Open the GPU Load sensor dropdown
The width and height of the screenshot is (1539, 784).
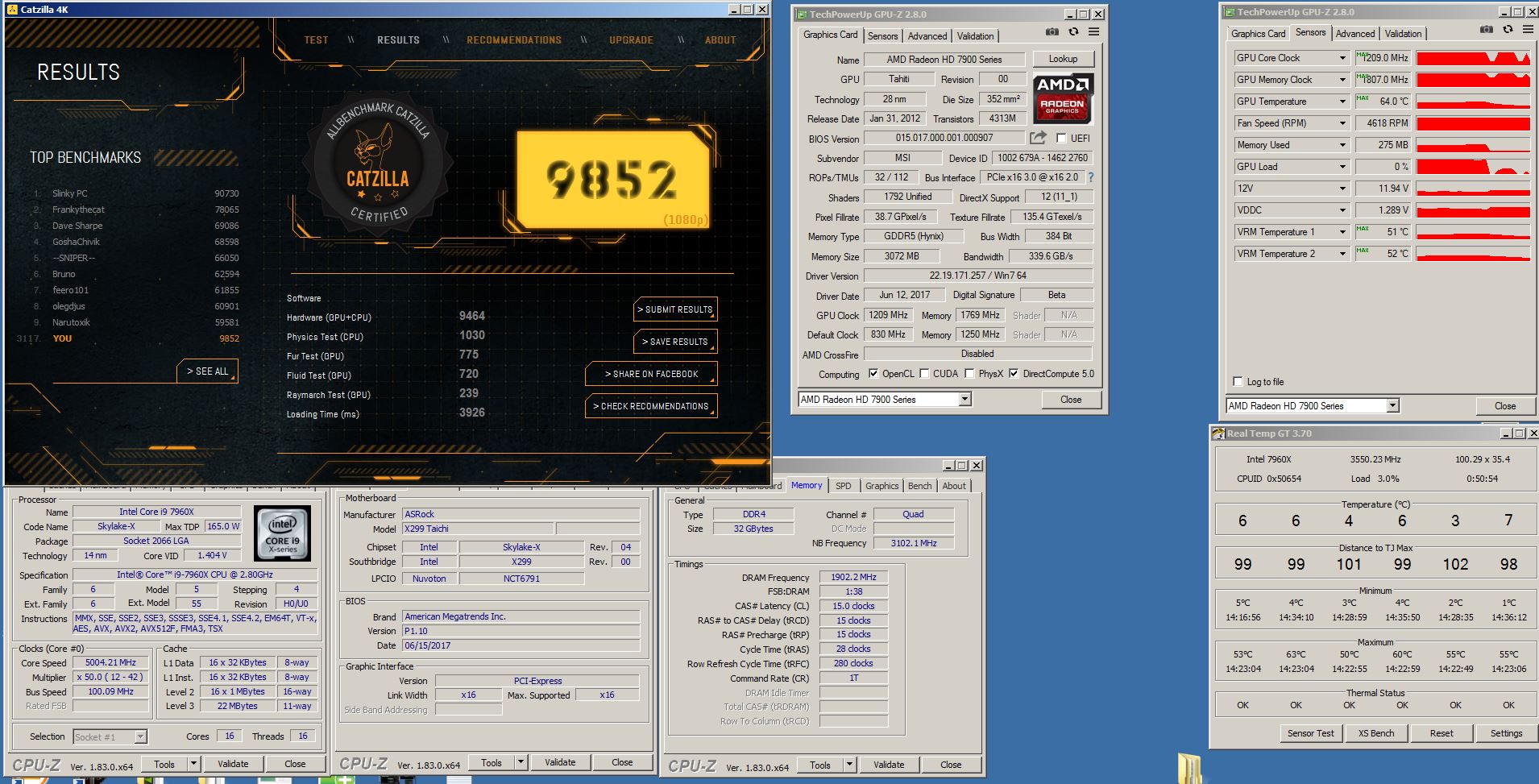[x=1342, y=167]
